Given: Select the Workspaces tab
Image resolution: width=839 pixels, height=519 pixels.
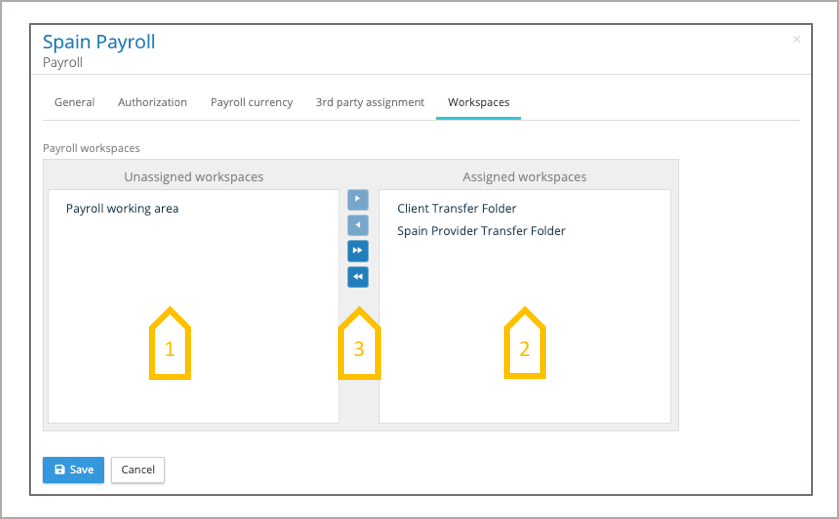Looking at the screenshot, I should [x=478, y=102].
